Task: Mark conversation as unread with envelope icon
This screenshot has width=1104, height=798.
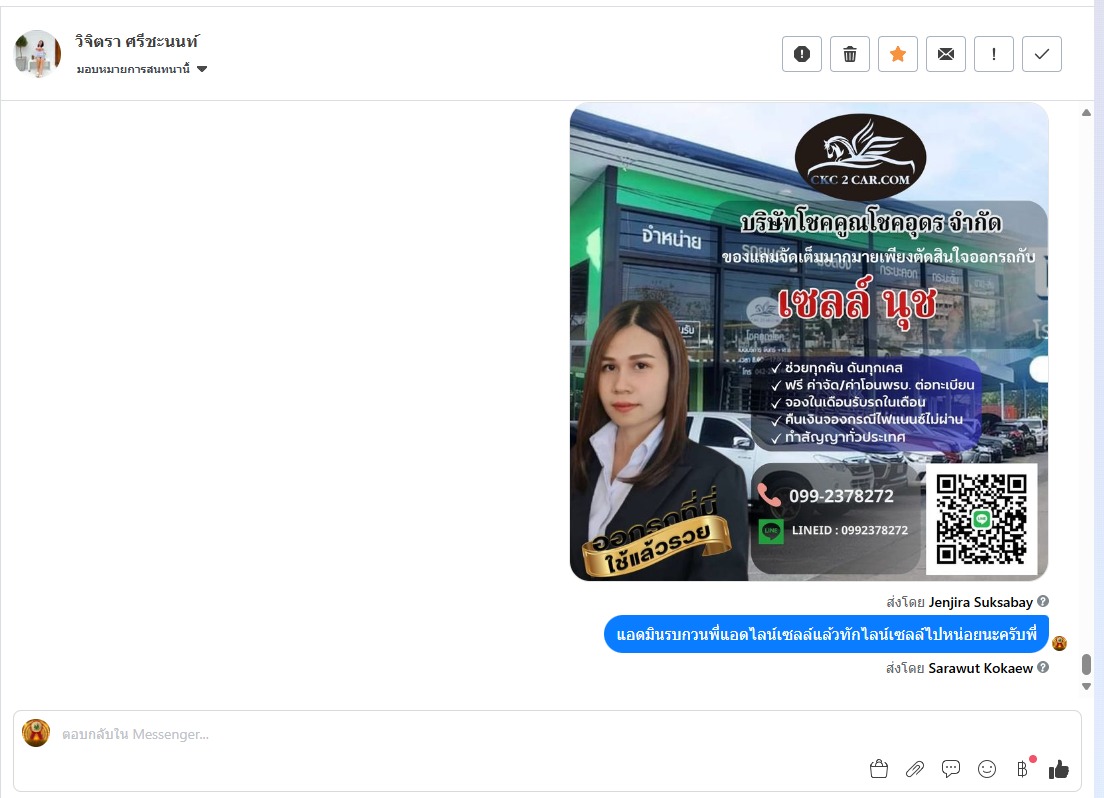Action: pos(946,54)
